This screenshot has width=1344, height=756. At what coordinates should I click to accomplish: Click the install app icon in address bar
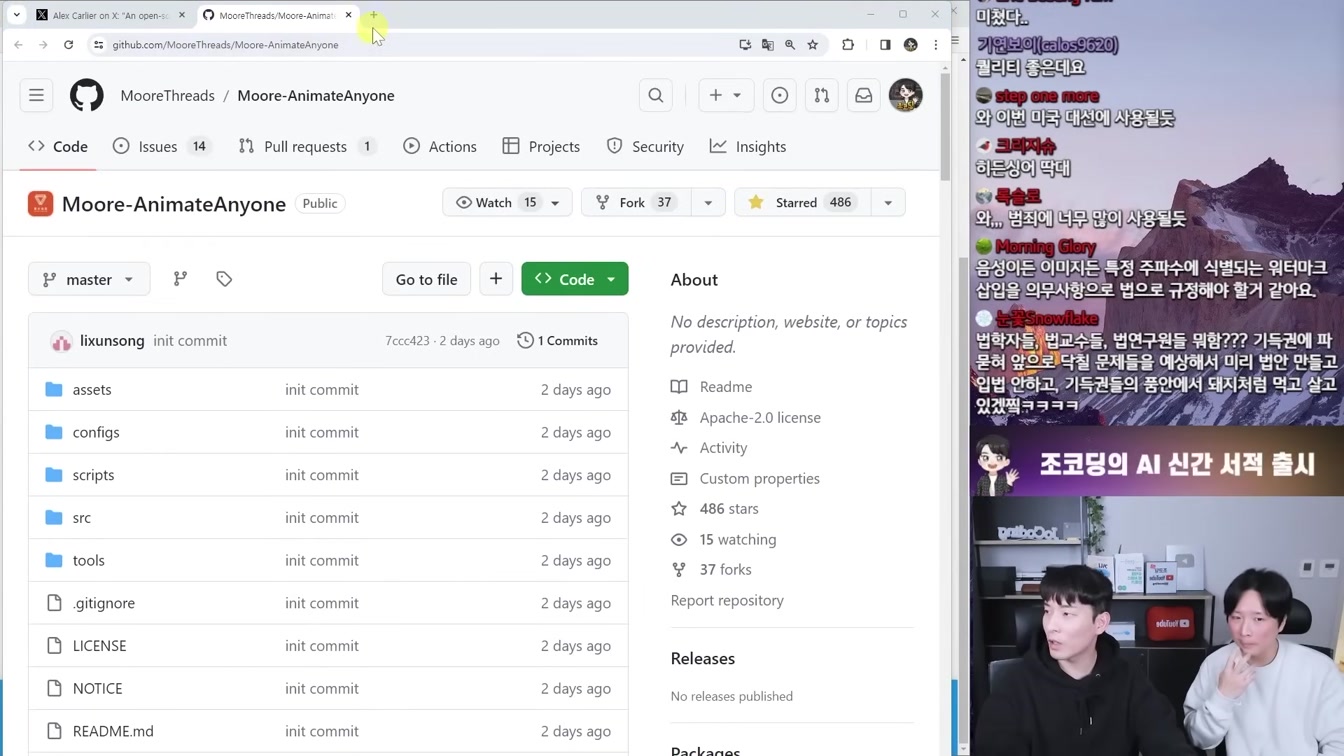pyautogui.click(x=745, y=45)
